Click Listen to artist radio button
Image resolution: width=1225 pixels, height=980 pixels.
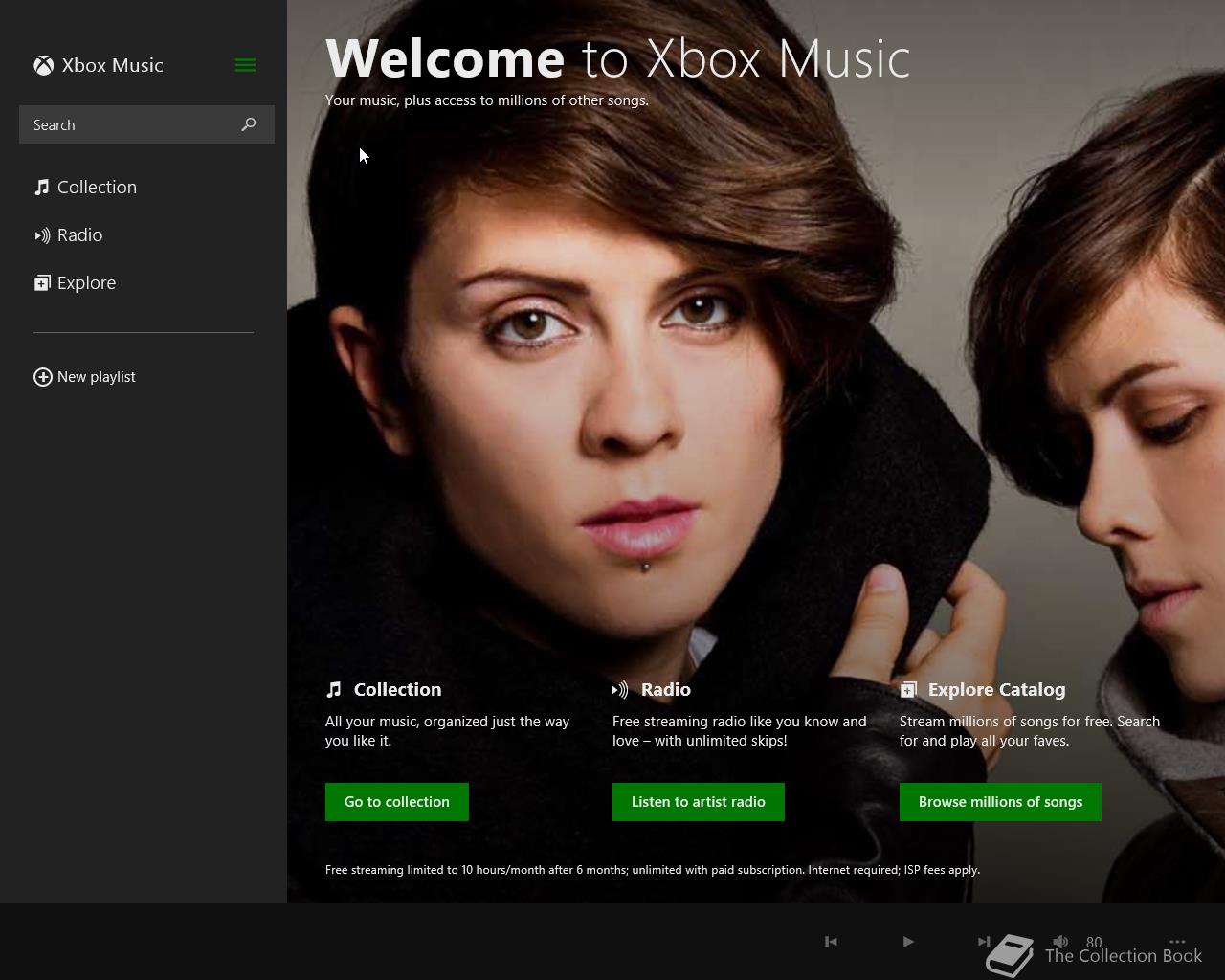point(699,802)
